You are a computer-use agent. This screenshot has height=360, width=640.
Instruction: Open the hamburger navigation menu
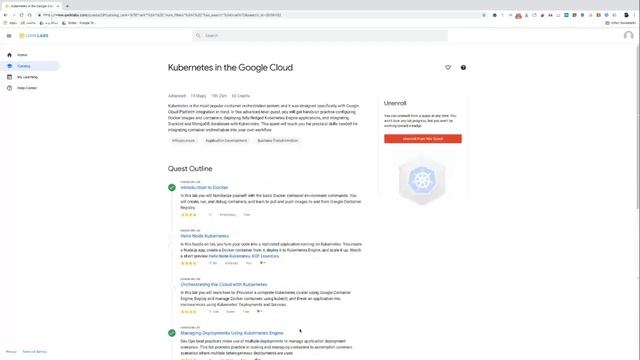pos(9,36)
